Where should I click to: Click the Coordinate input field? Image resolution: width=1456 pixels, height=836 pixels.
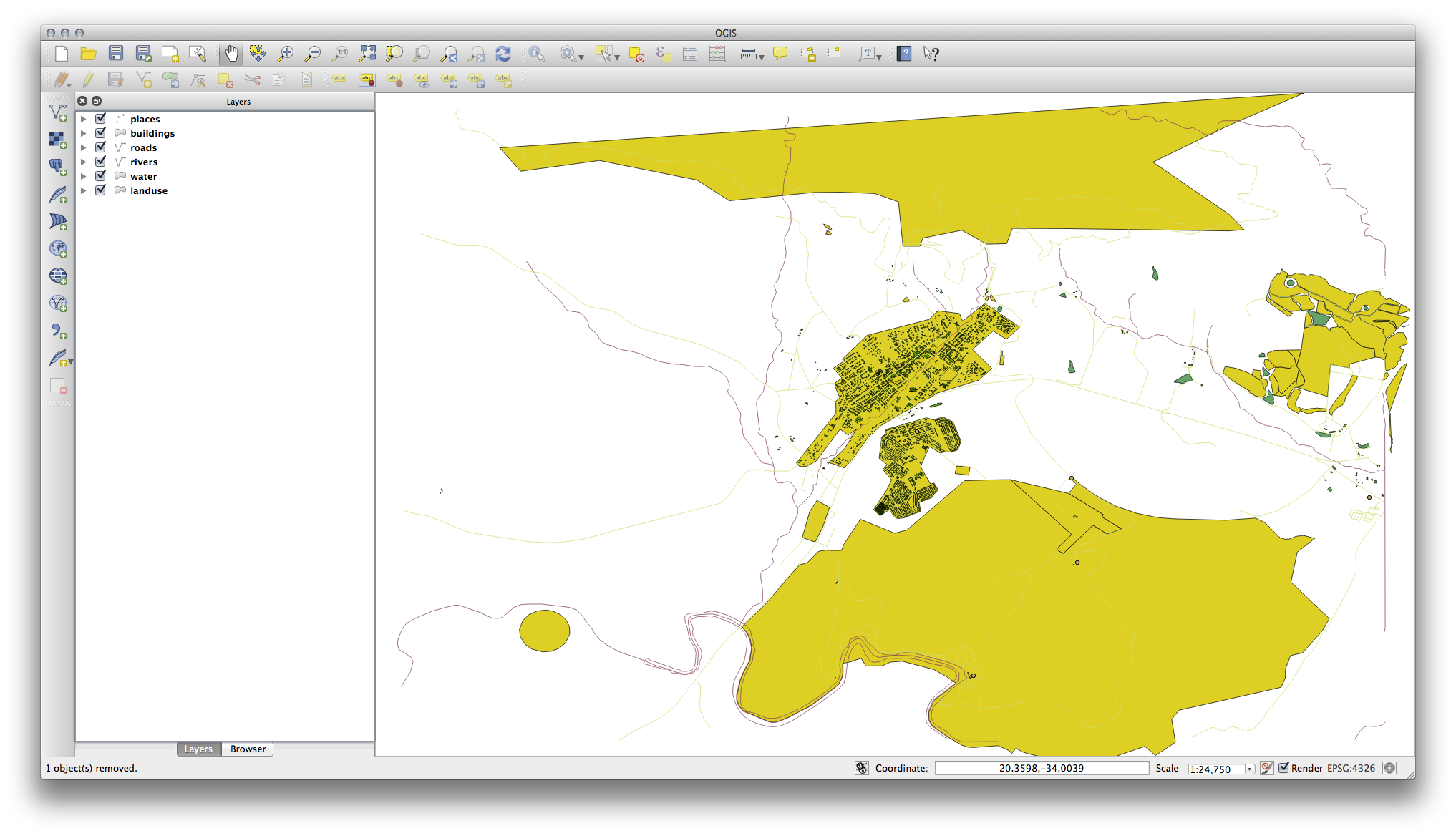coord(1041,768)
